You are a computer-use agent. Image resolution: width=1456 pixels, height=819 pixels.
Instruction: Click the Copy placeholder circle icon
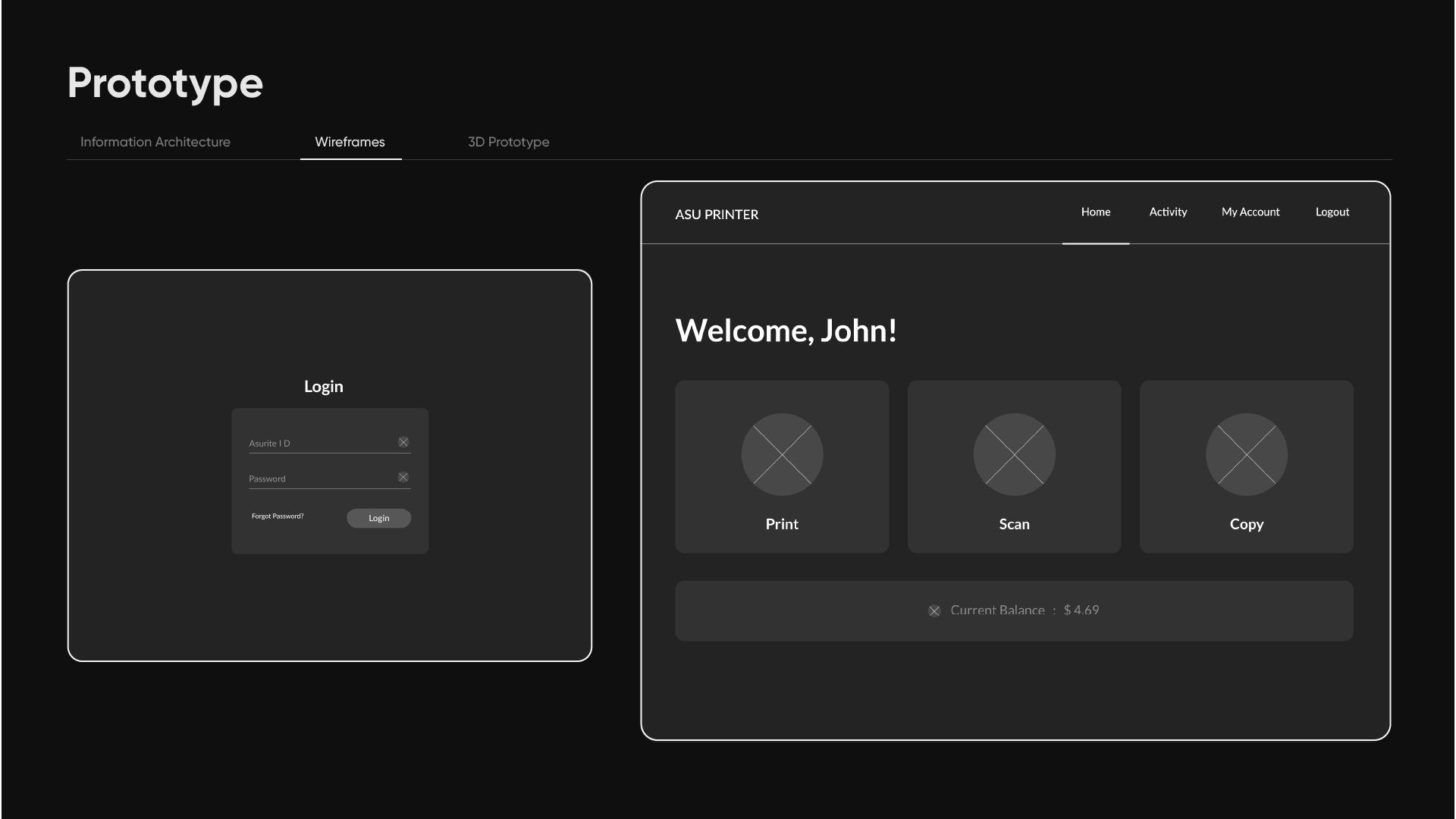click(x=1246, y=454)
